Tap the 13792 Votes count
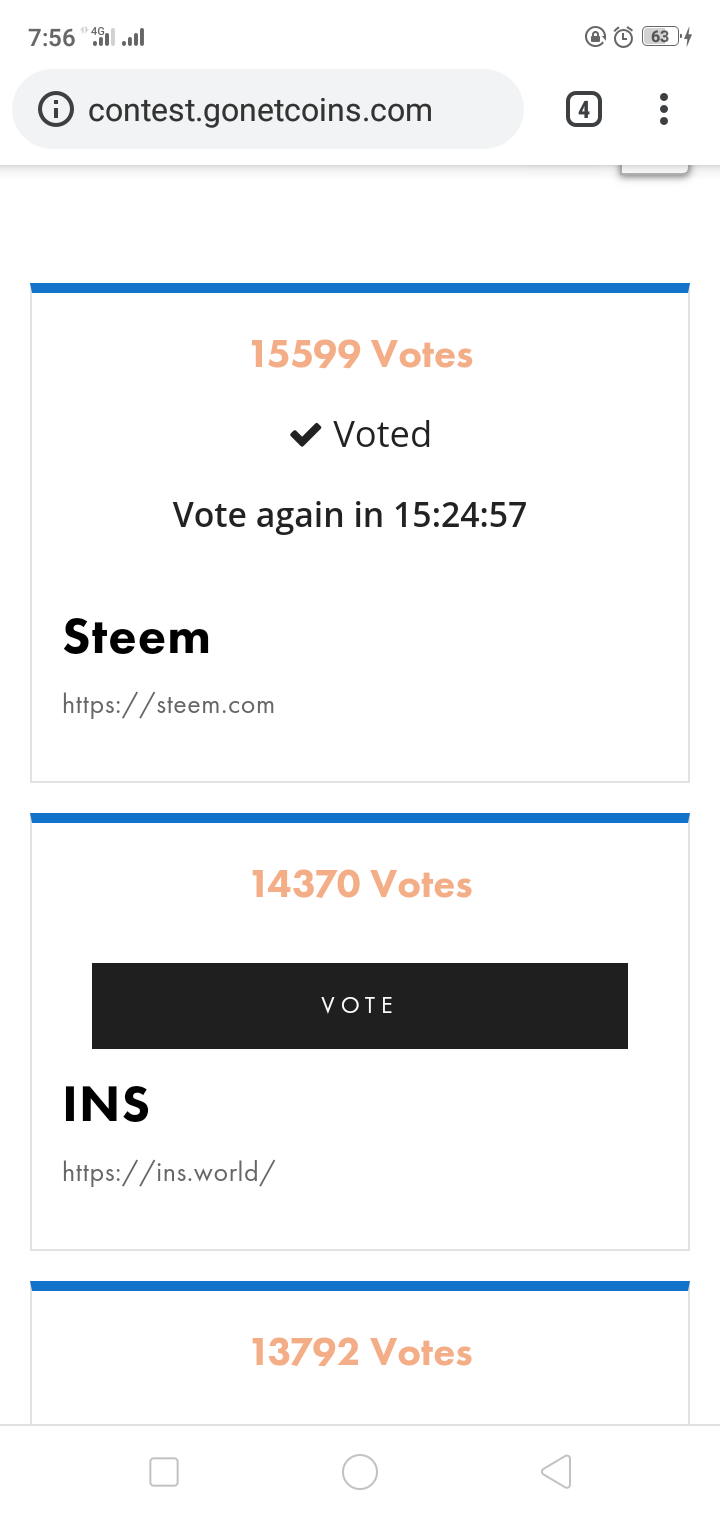The image size is (720, 1520). click(x=361, y=1352)
